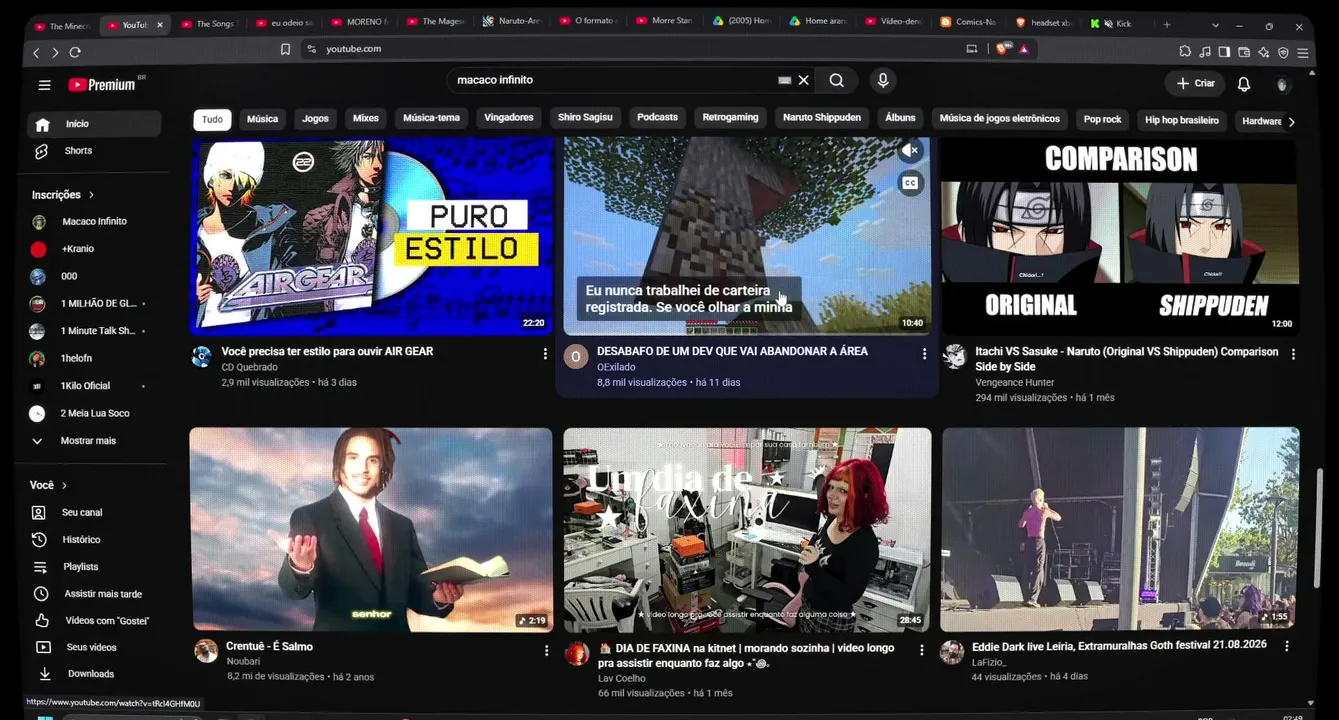Image resolution: width=1339 pixels, height=720 pixels.
Task: Select the Retrogaming filter chip
Action: [730, 117]
